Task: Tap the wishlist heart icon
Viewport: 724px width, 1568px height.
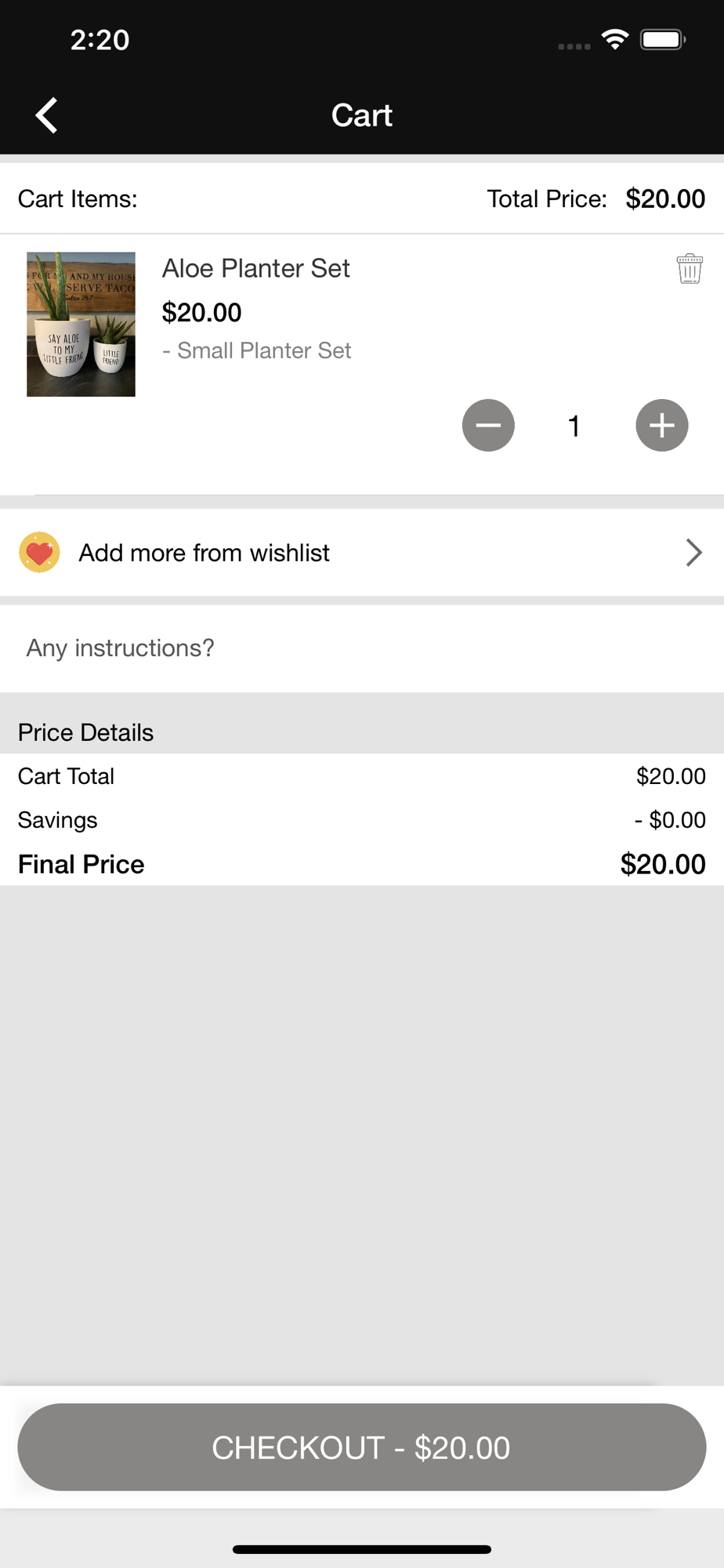Action: 39,553
